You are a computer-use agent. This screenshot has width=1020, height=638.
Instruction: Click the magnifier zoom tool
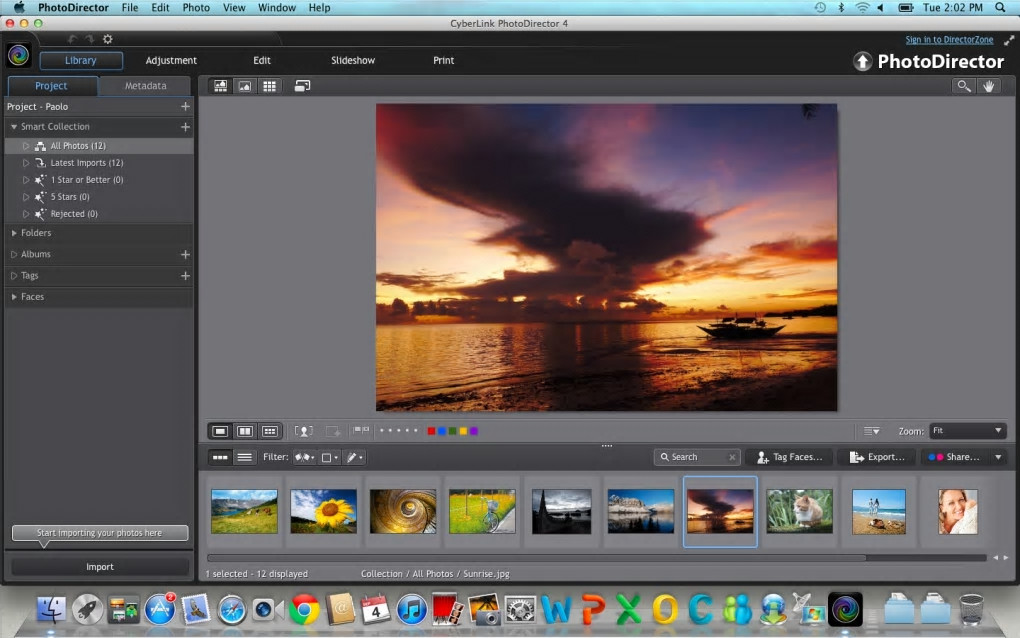pos(964,86)
